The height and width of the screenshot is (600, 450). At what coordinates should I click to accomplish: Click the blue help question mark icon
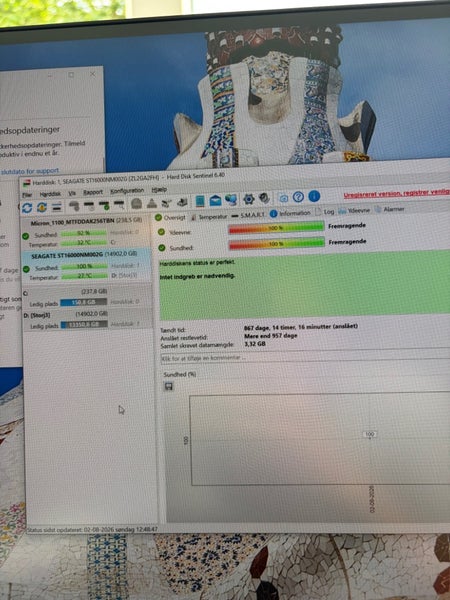pos(298,197)
